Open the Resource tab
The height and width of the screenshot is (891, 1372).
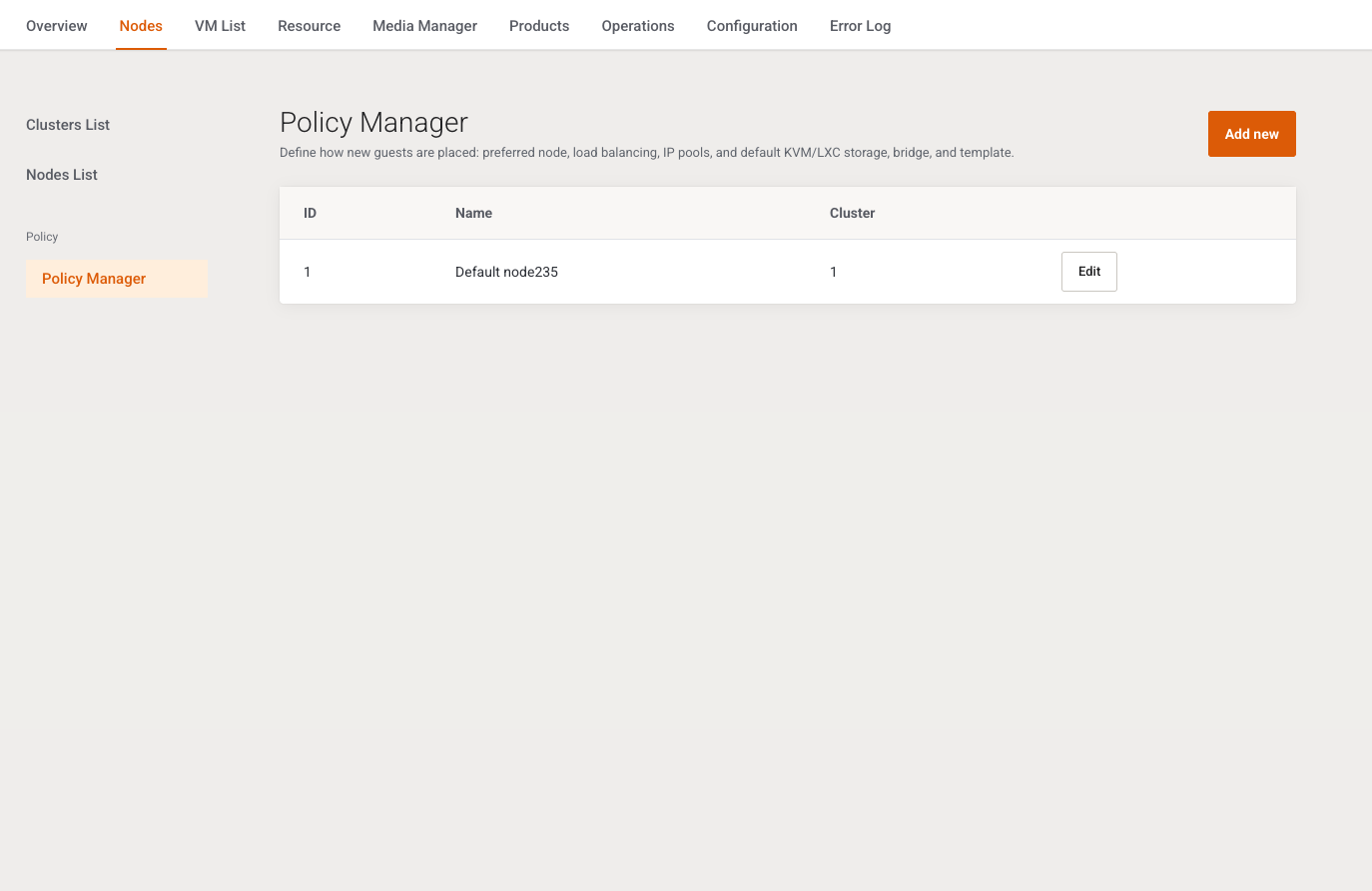pos(309,26)
